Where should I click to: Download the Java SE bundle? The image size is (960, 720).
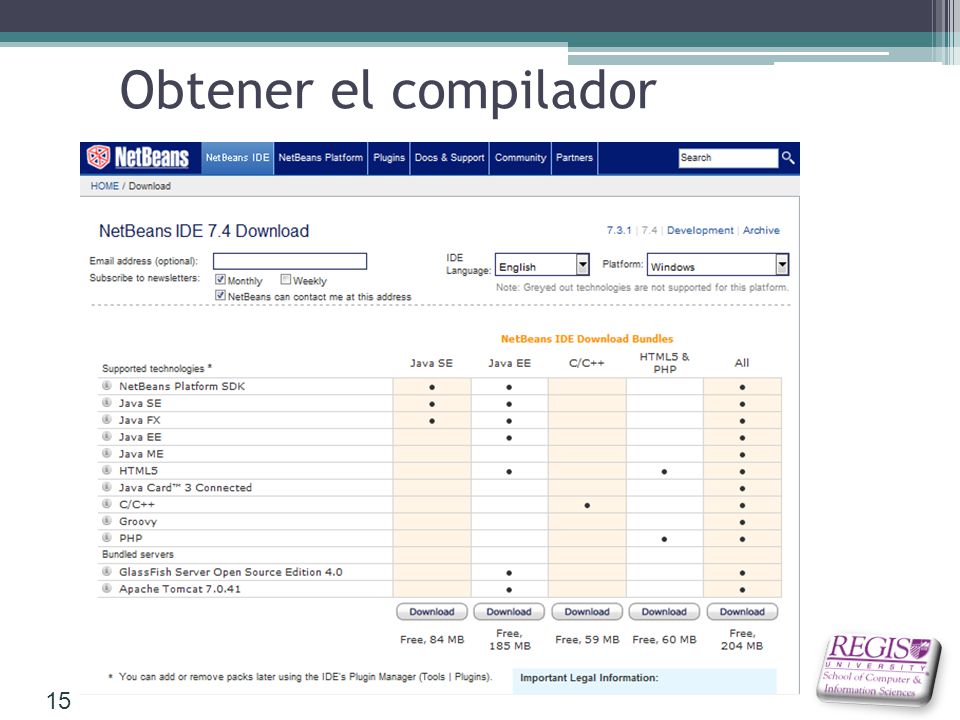click(x=432, y=612)
